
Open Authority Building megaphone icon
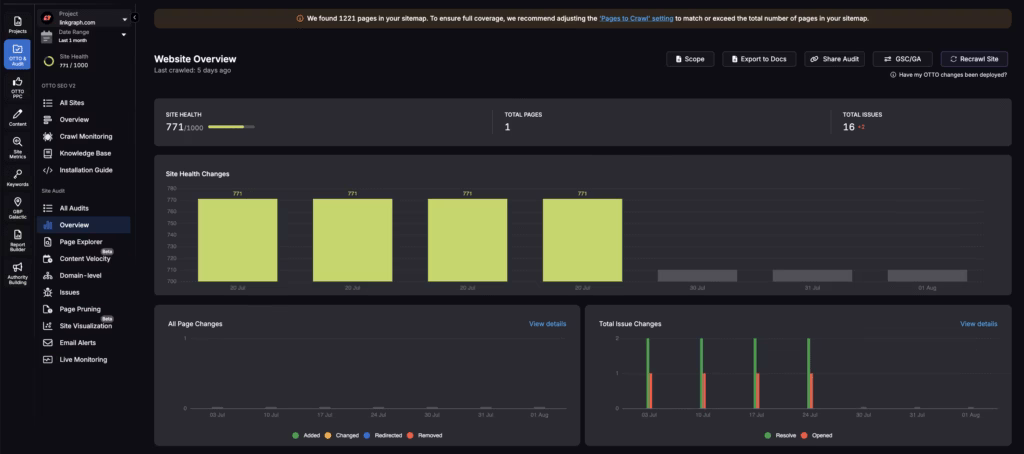tap(17, 271)
